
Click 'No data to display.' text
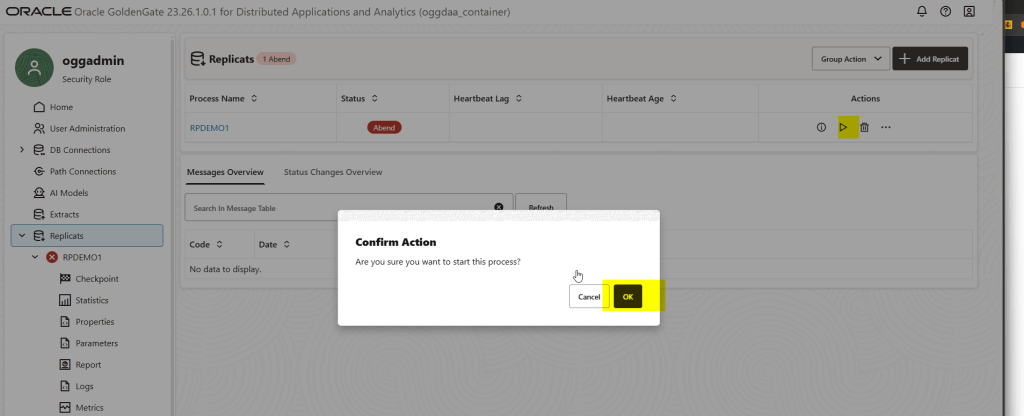tap(225, 269)
